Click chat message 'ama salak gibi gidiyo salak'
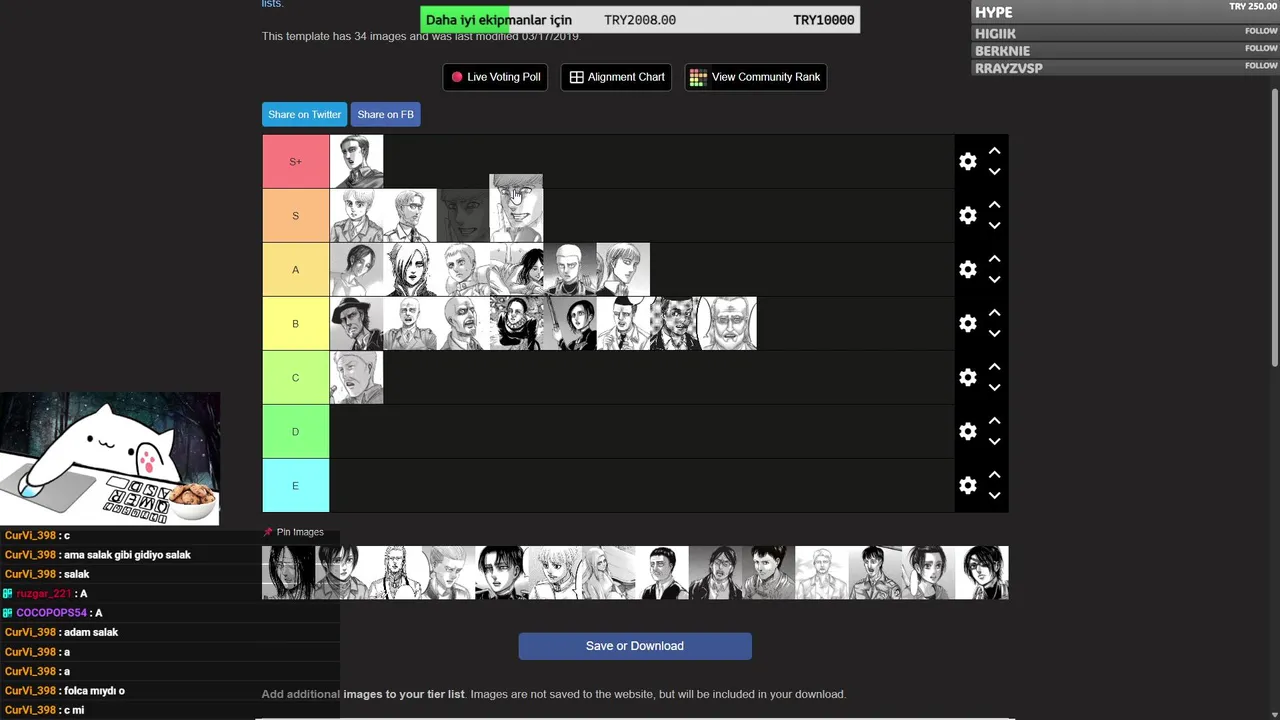Image resolution: width=1280 pixels, height=720 pixels. point(127,555)
